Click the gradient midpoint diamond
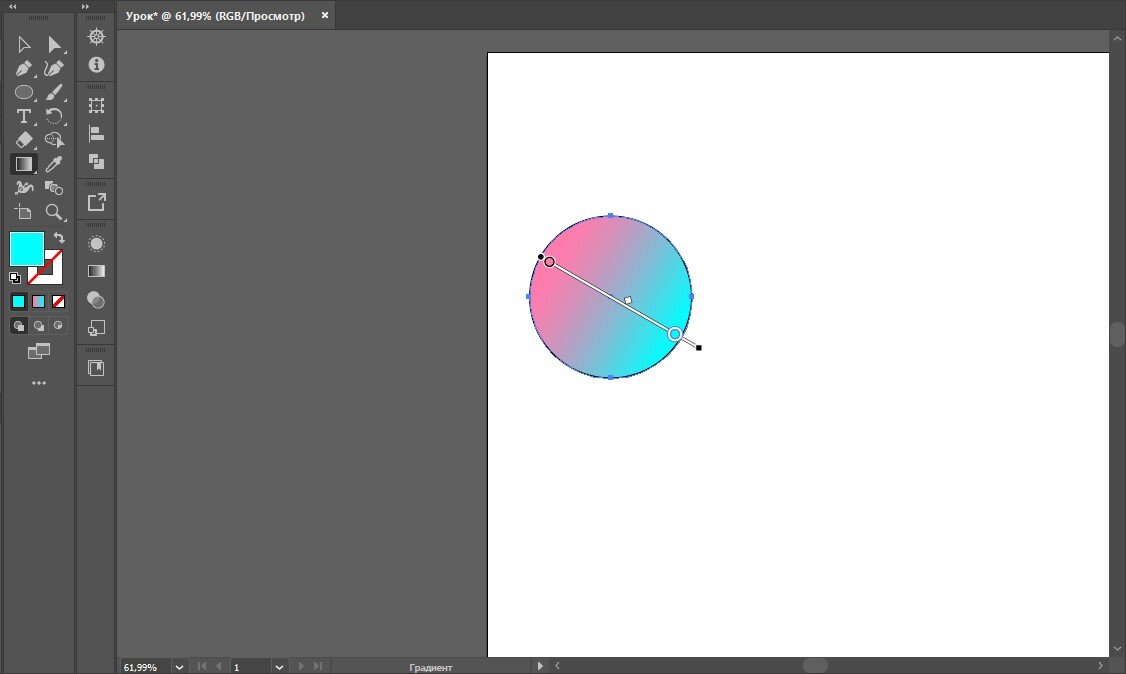 [x=628, y=300]
